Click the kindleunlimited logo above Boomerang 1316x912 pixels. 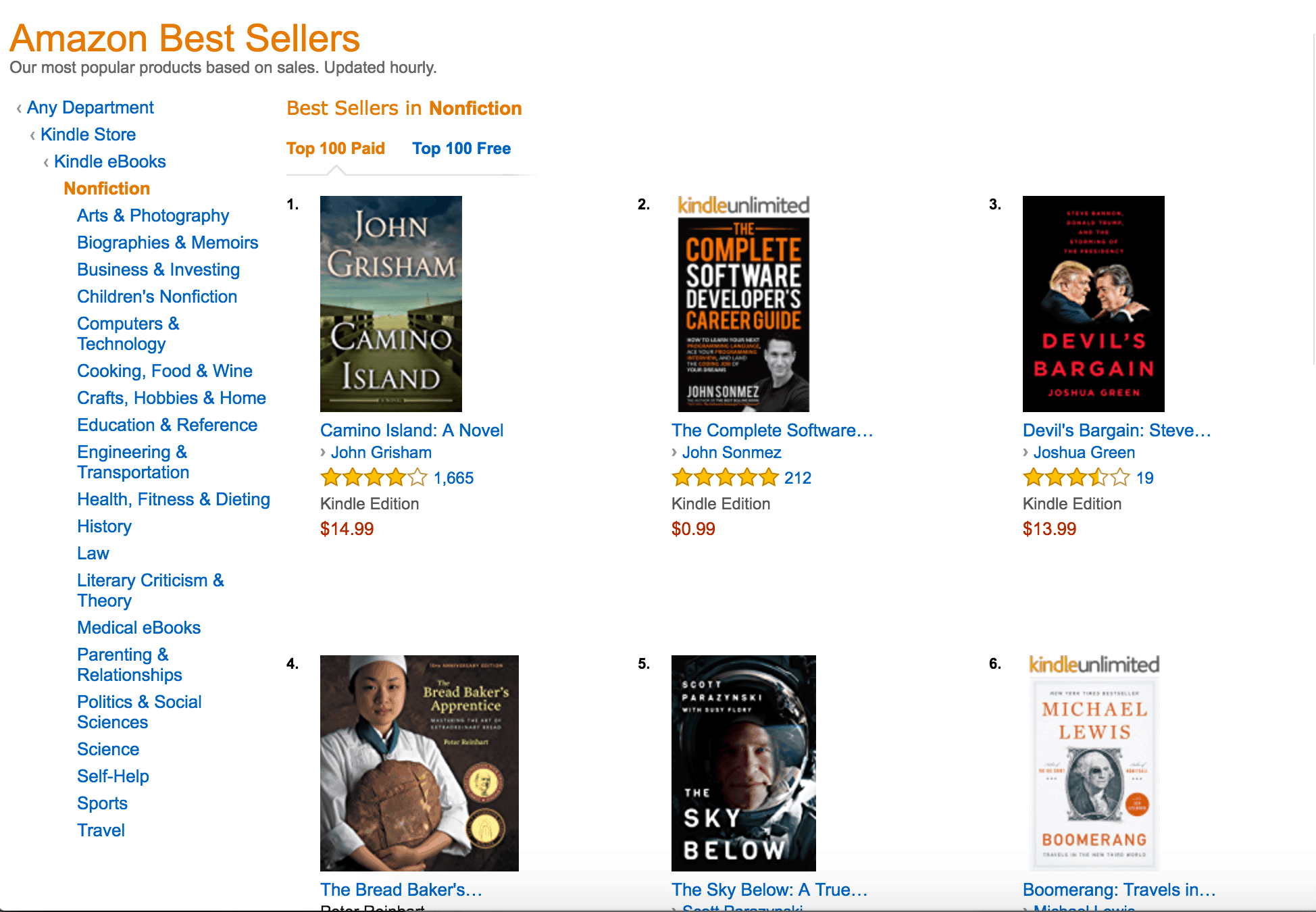pos(1094,665)
